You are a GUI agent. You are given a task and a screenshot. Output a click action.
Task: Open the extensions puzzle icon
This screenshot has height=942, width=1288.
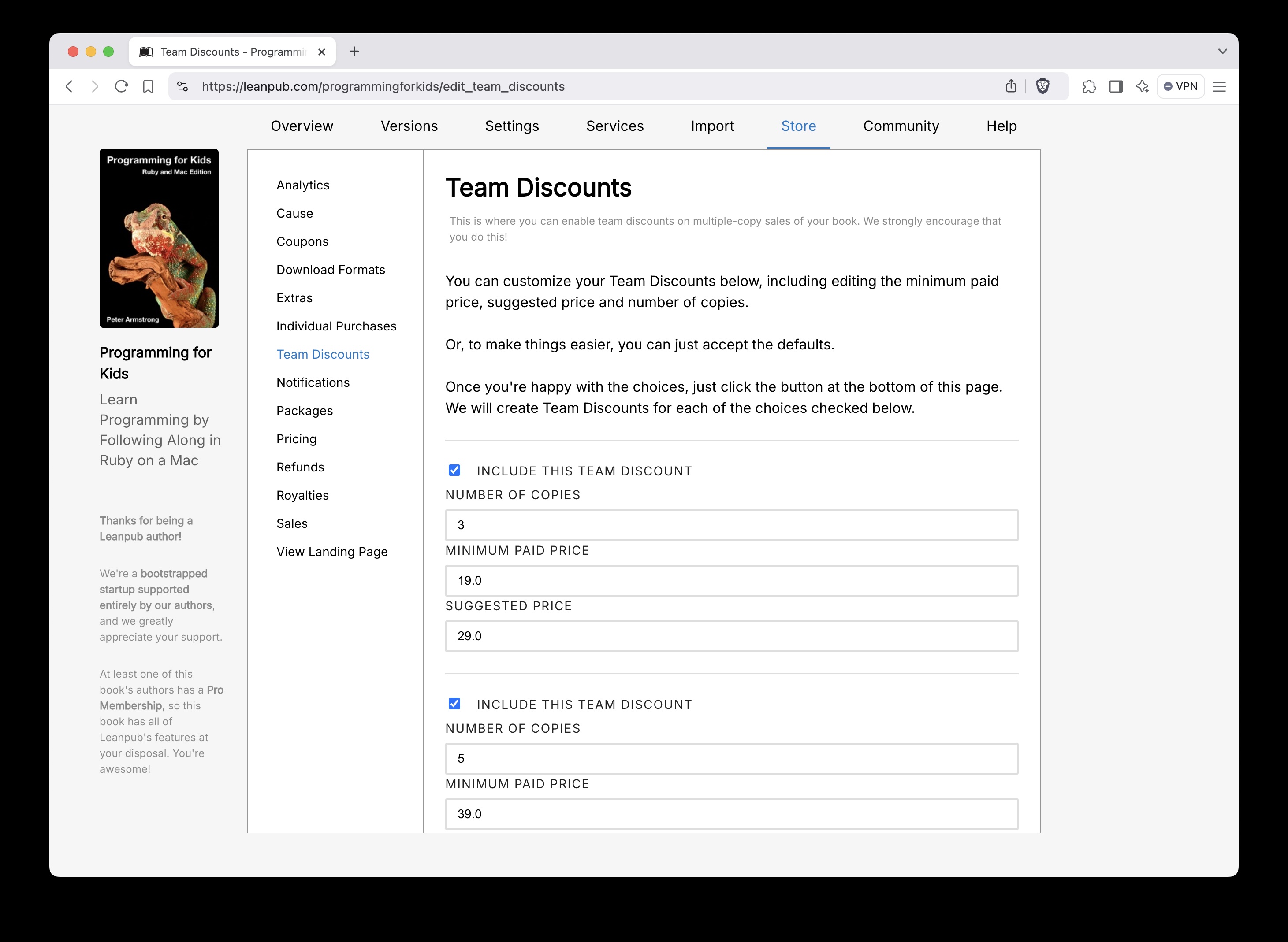1089,86
